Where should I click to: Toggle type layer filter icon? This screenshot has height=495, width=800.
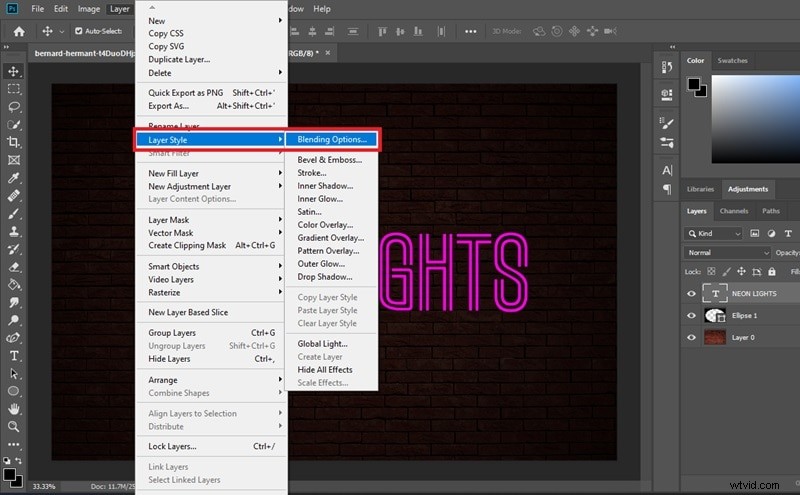click(788, 233)
